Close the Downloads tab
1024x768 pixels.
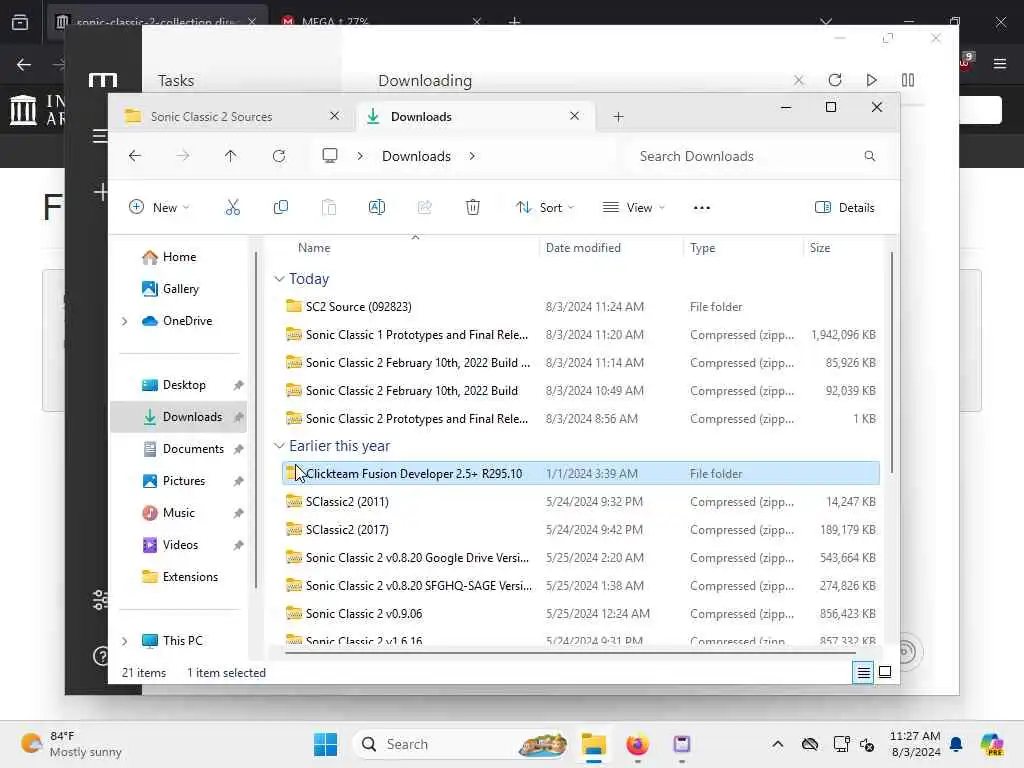(574, 116)
